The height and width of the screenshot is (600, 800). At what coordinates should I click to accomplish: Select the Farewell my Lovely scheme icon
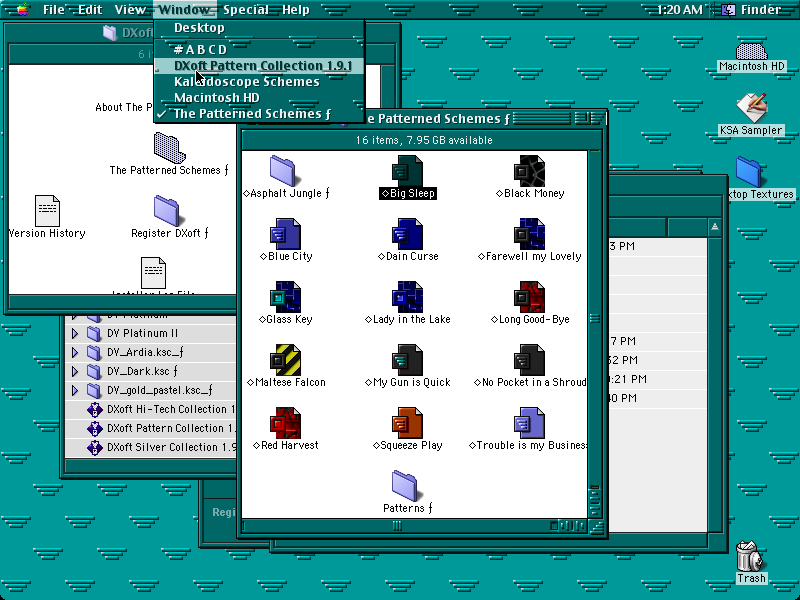[529, 234]
